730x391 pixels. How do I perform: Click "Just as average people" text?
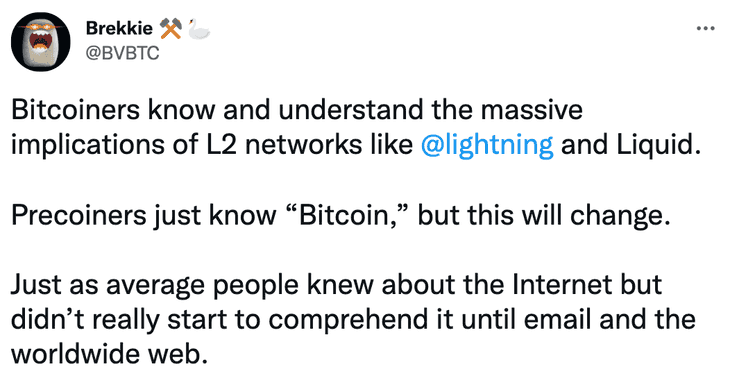coord(155,285)
